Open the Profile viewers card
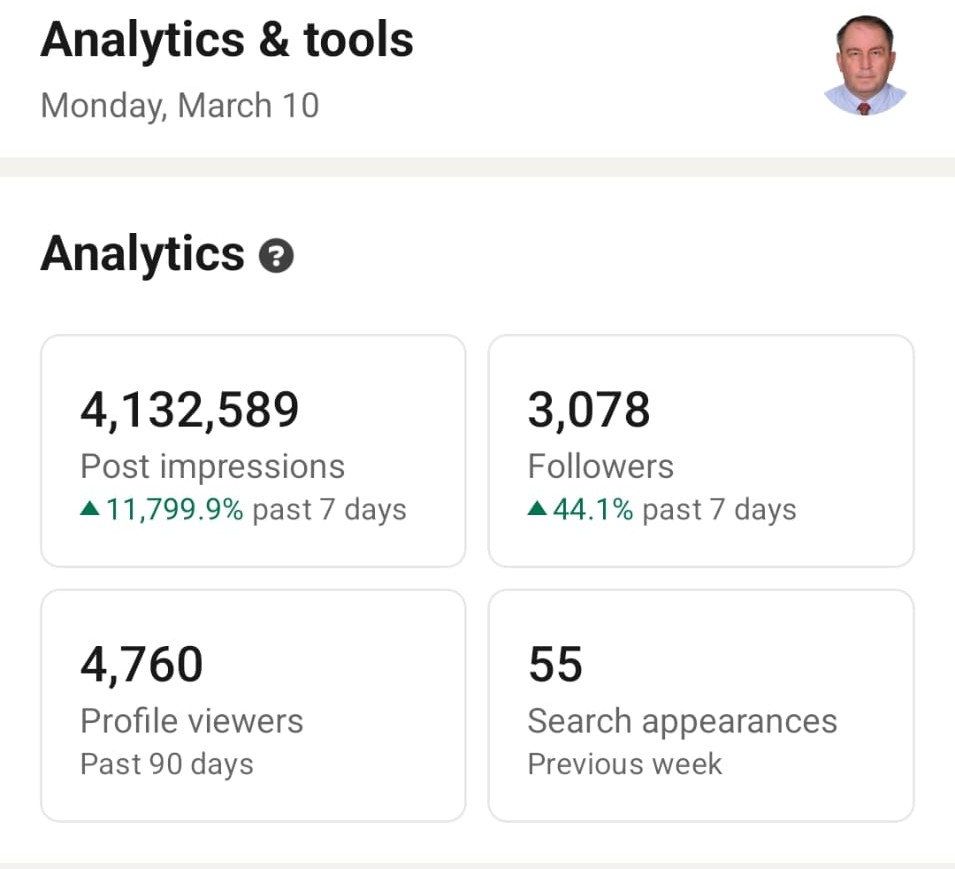 click(253, 705)
